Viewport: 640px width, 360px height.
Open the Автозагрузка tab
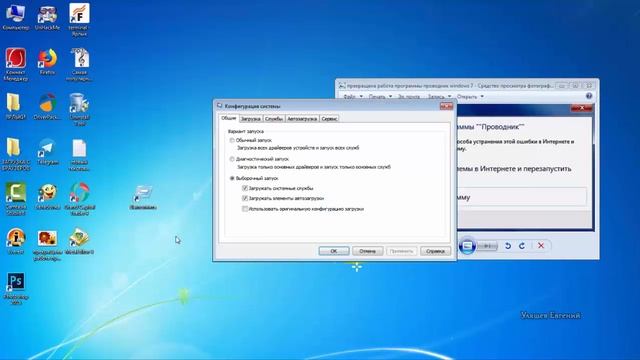pyautogui.click(x=302, y=119)
